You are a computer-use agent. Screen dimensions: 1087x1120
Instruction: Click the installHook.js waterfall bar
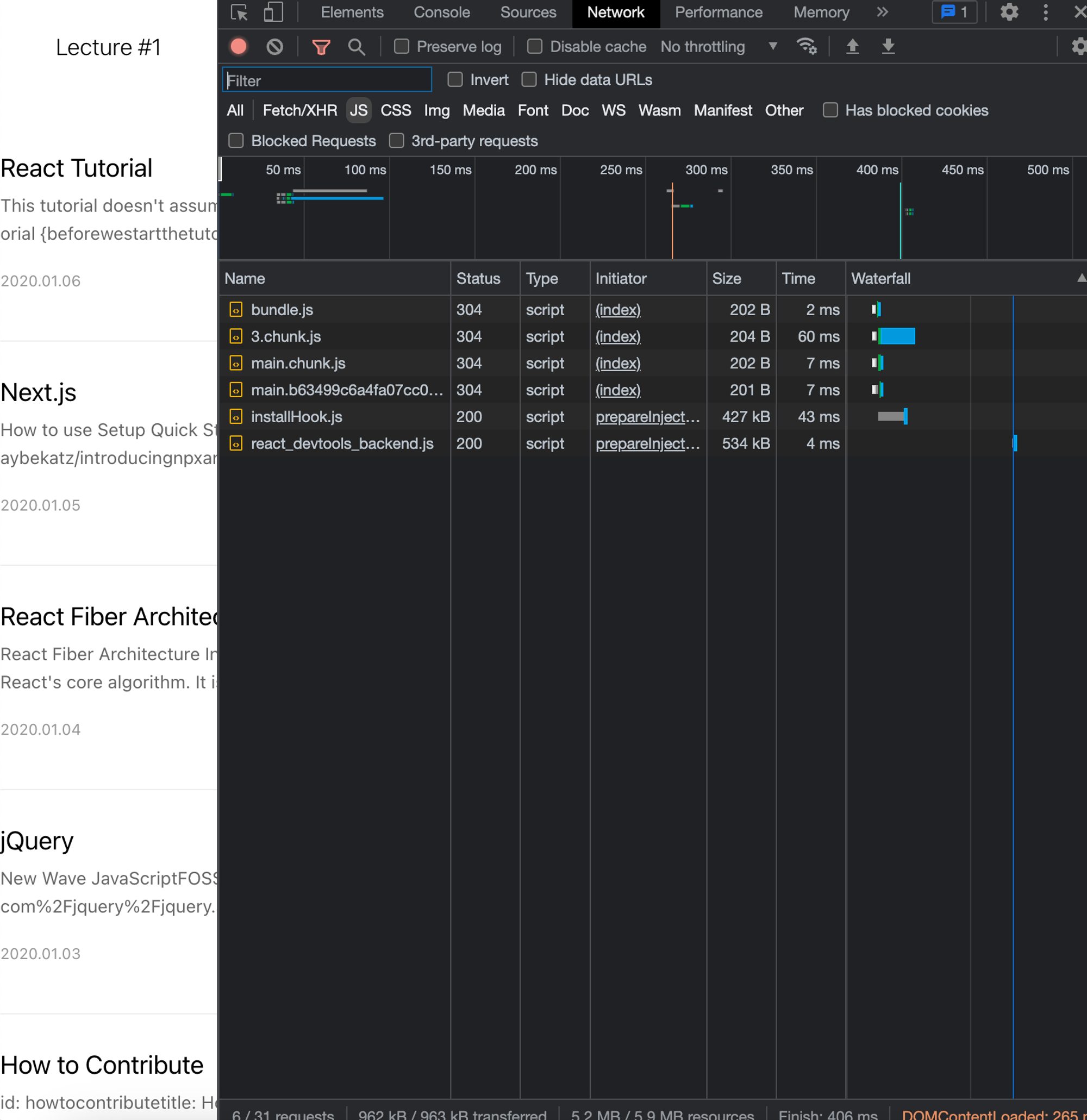click(892, 417)
